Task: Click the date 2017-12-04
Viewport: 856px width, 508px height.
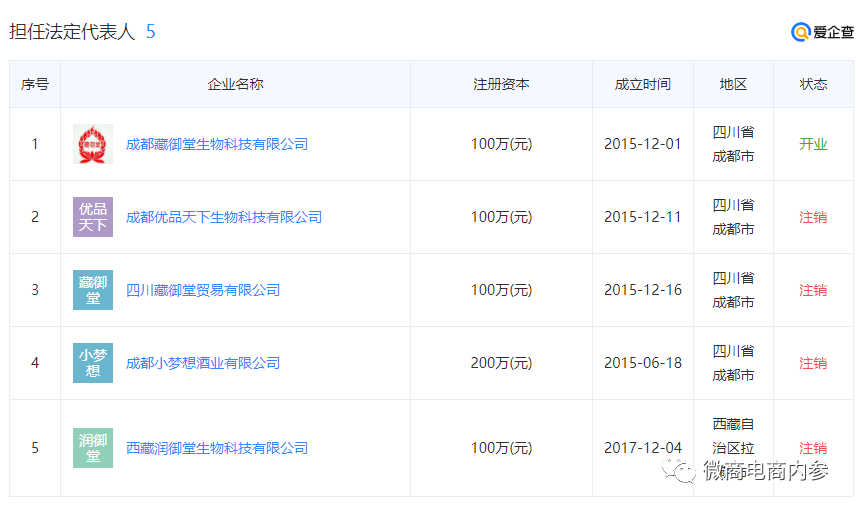Action: coord(643,449)
